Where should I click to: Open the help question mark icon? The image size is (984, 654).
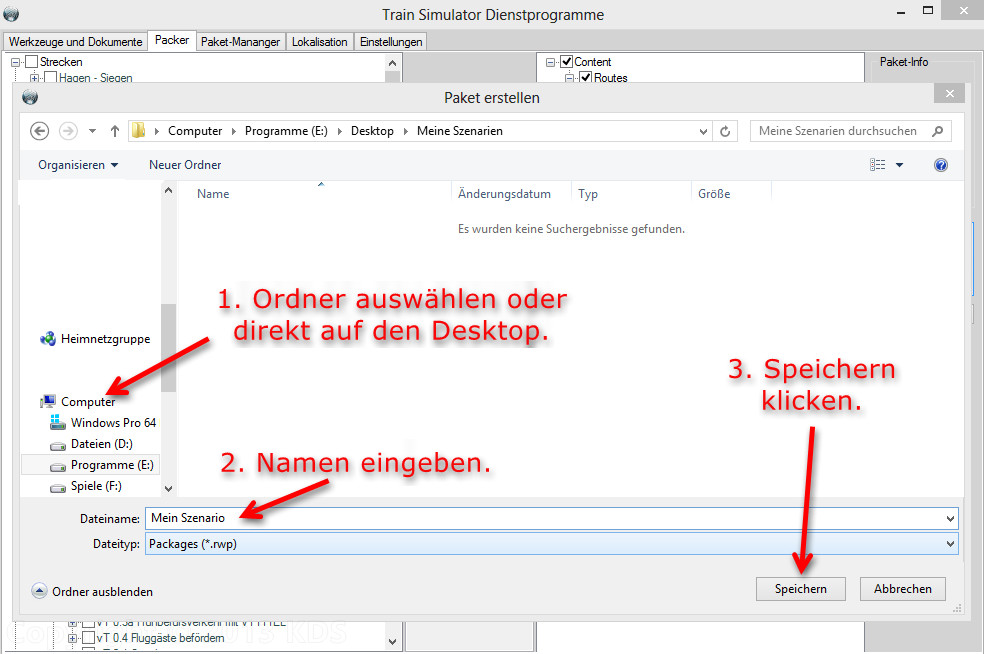point(941,165)
